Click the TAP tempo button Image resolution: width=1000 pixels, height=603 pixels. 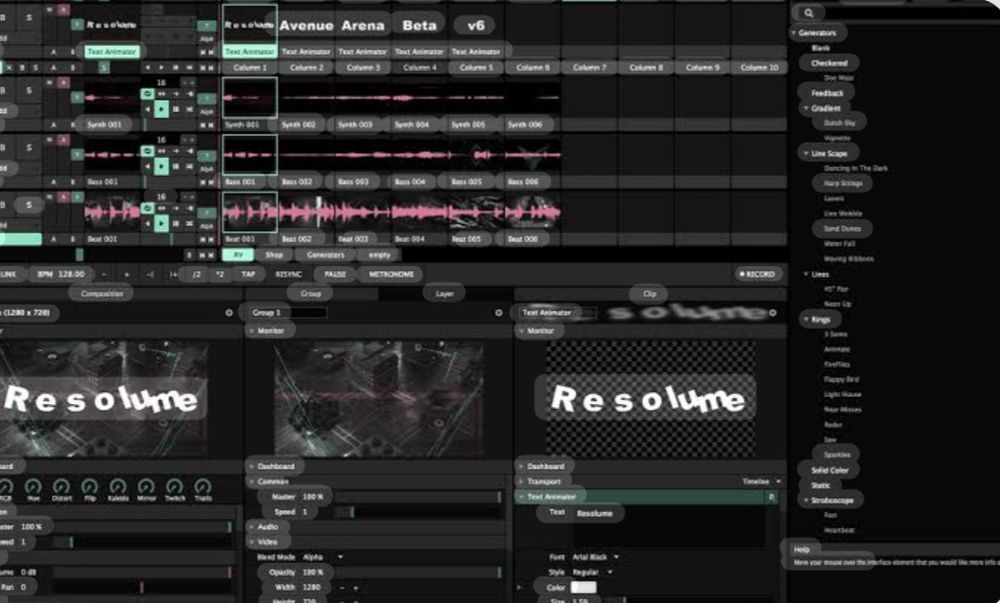pyautogui.click(x=248, y=274)
